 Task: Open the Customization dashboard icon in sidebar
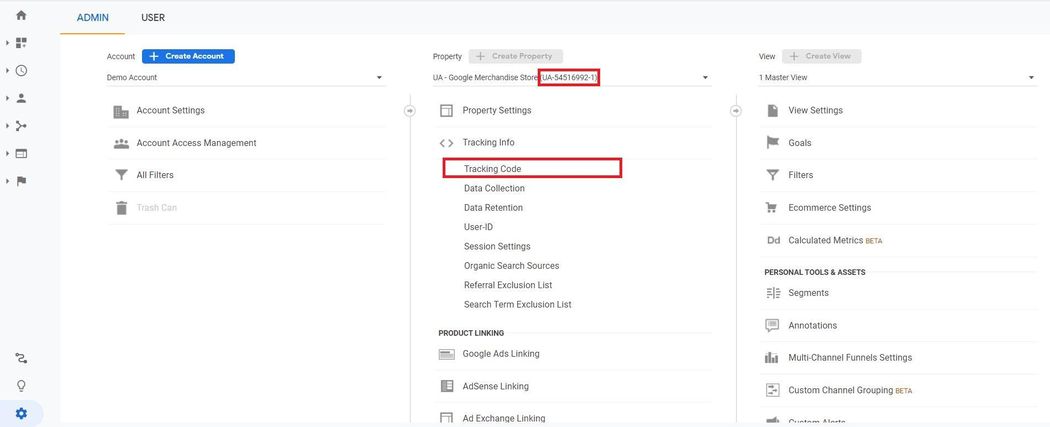click(x=21, y=43)
